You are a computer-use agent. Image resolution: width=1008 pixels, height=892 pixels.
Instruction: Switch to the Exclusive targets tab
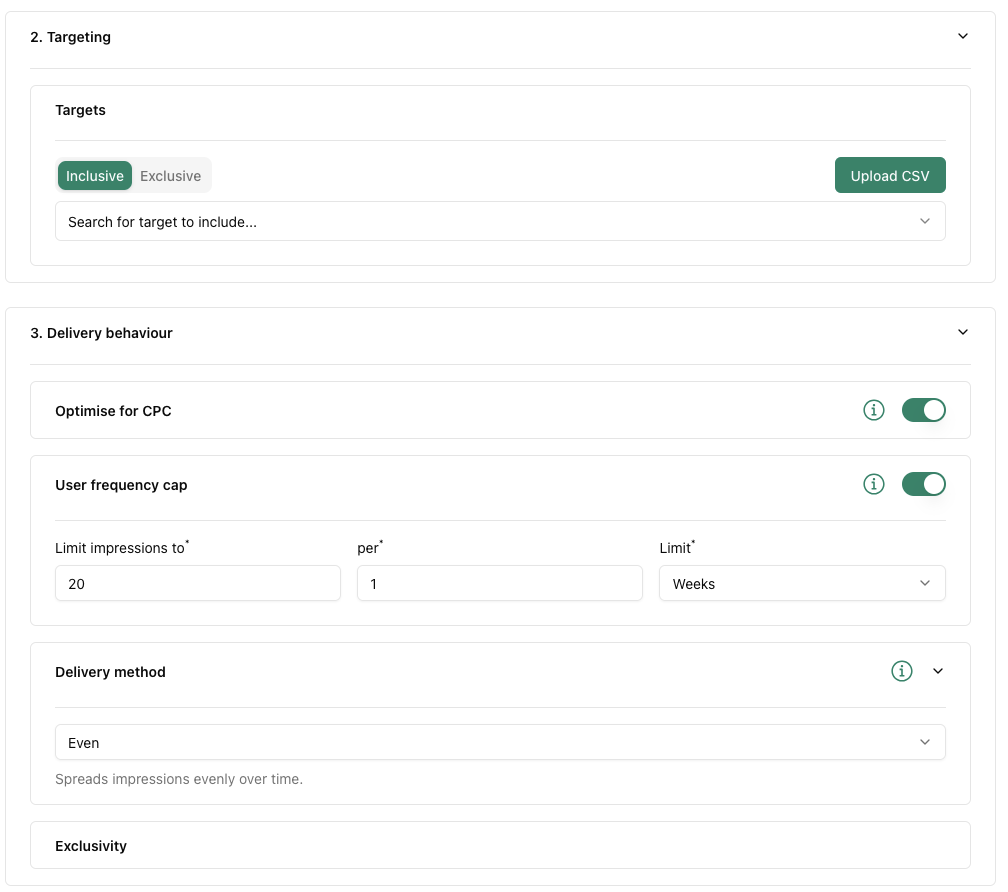click(170, 176)
